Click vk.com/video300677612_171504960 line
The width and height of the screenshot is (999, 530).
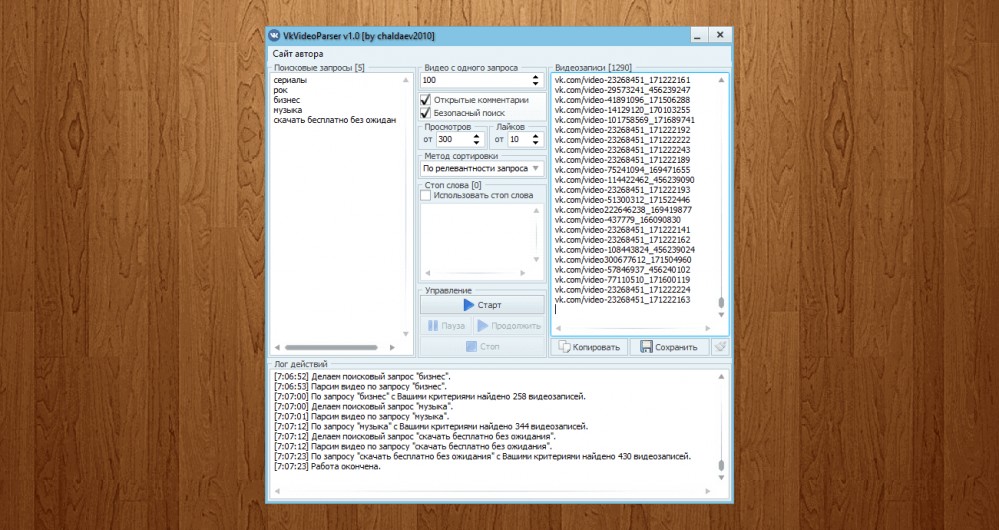[x=622, y=260]
